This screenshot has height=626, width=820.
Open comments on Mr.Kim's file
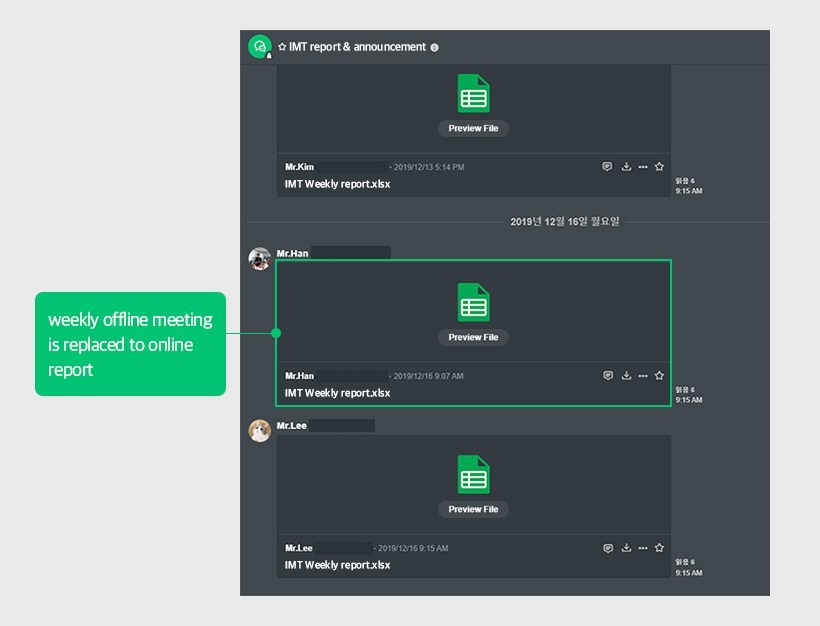coord(607,167)
